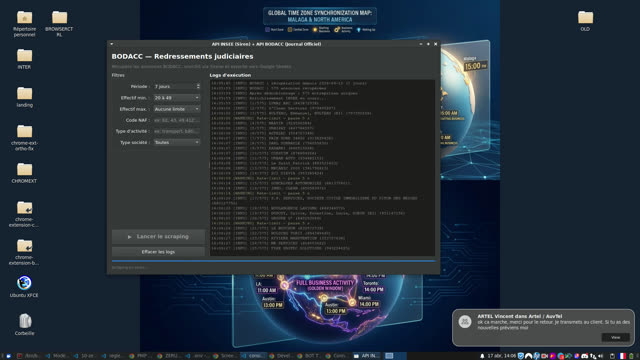Click the View button in the notification
The width and height of the screenshot is (640, 360).
click(616, 337)
